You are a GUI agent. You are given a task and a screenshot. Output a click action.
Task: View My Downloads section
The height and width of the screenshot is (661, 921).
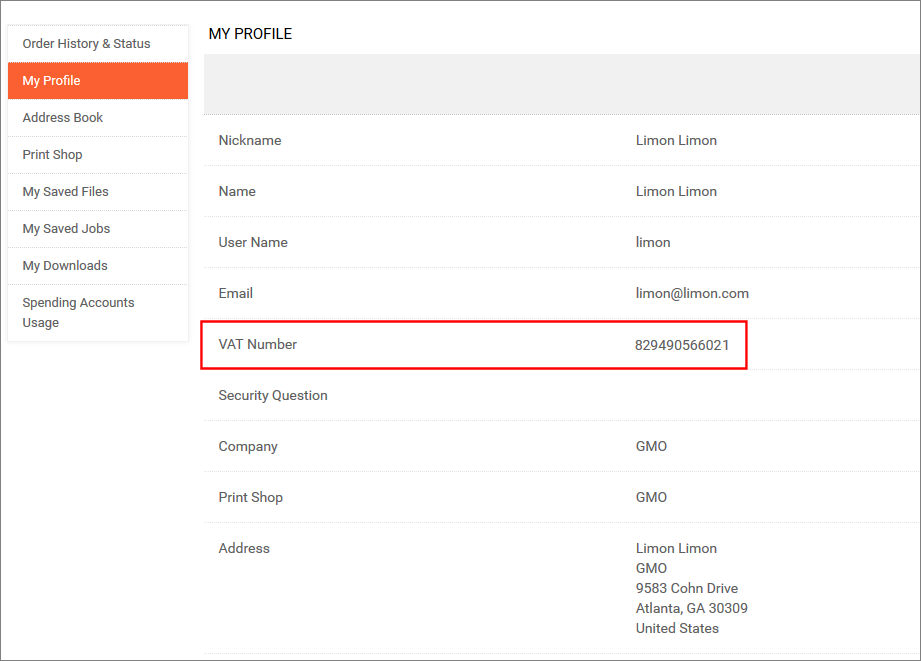(x=65, y=266)
